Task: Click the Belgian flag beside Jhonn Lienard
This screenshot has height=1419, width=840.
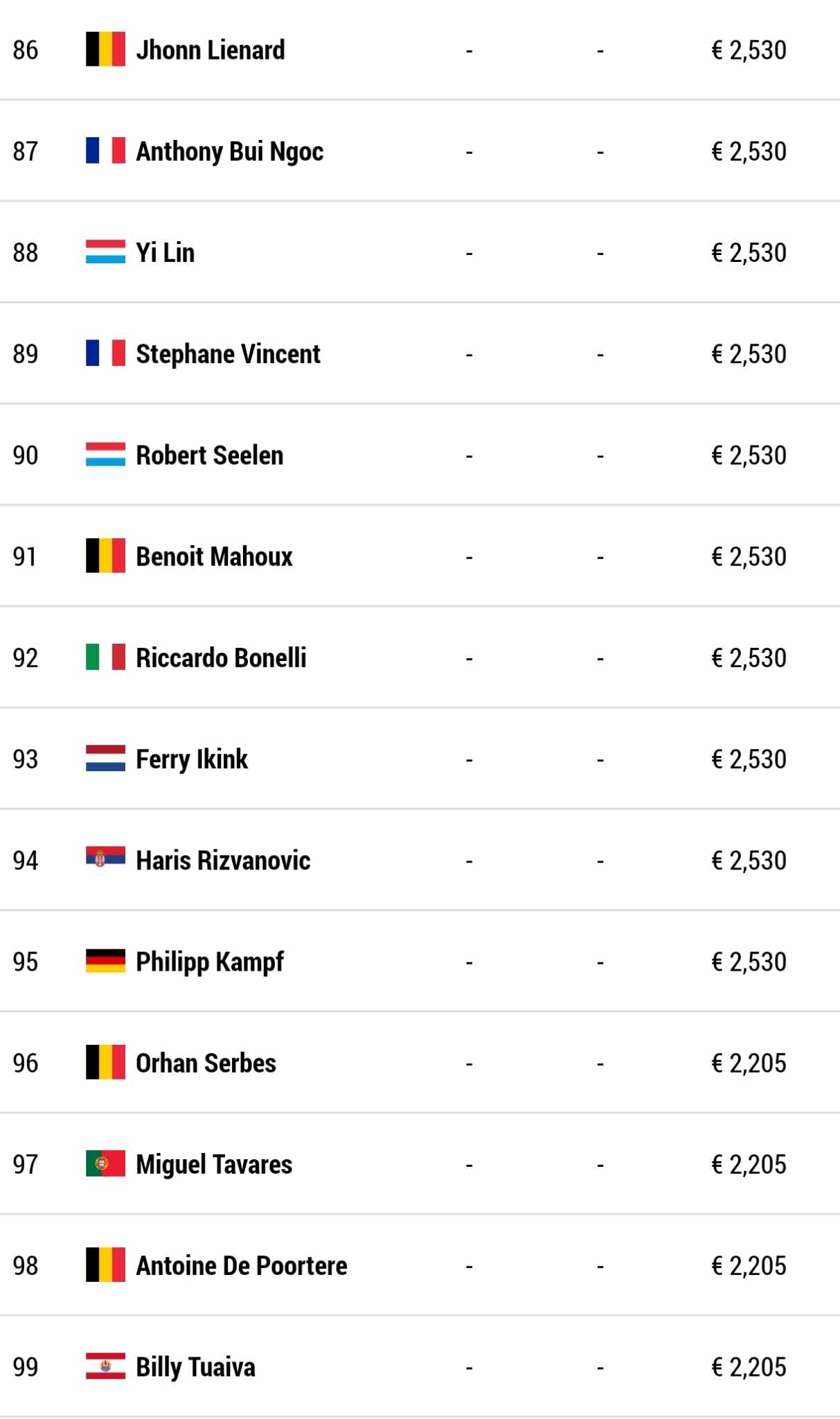Action: tap(105, 49)
